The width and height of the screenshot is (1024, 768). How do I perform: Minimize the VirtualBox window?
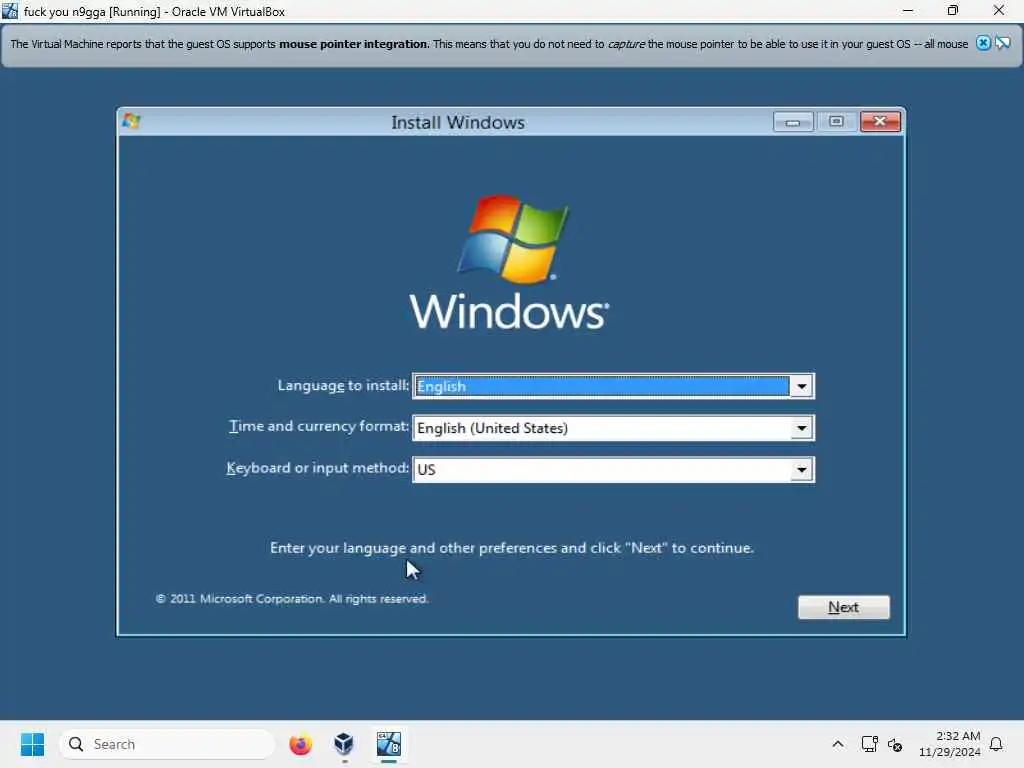(908, 10)
